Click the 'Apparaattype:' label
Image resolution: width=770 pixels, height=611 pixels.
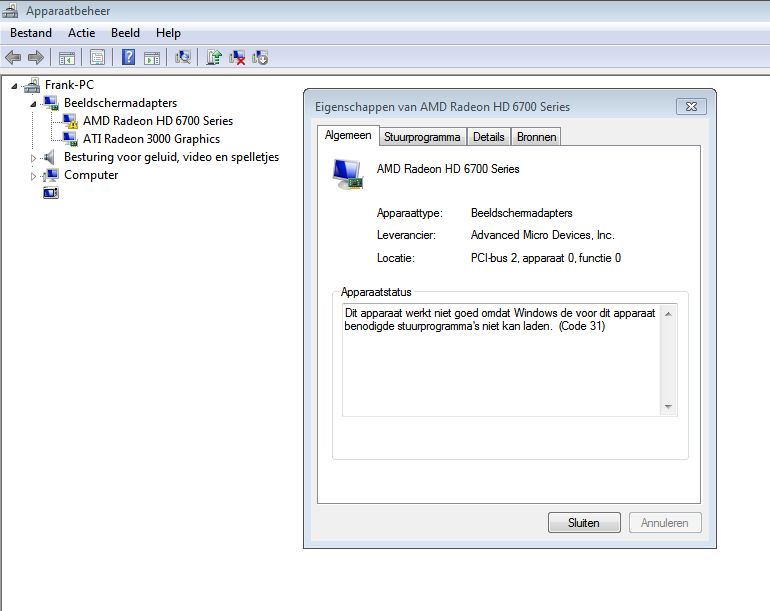[x=410, y=213]
